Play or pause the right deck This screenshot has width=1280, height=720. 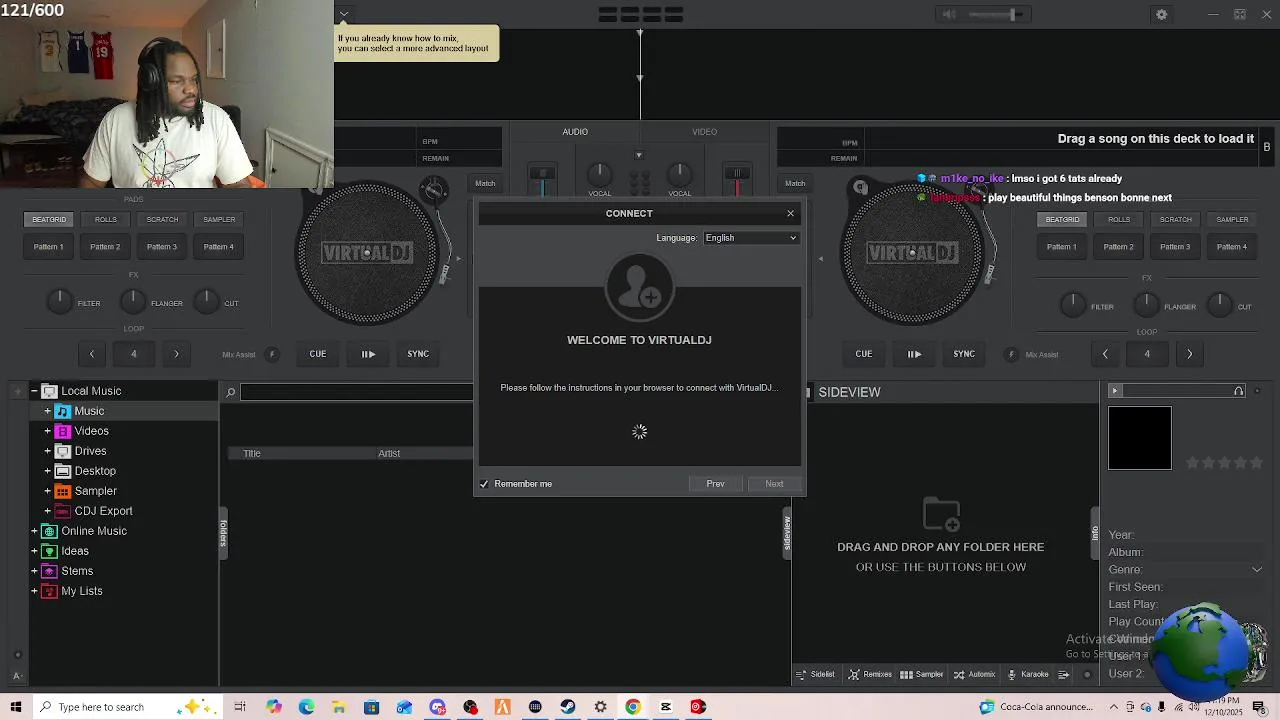coord(914,354)
